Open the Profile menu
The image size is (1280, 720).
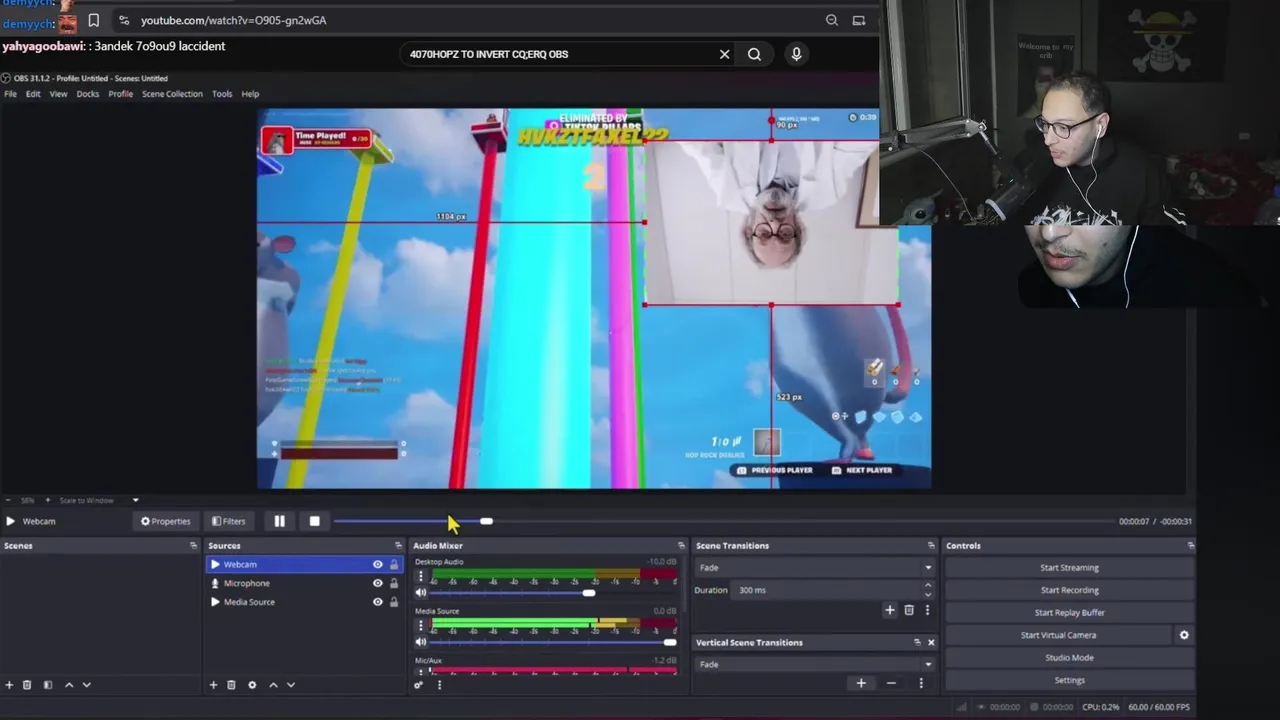[121, 94]
